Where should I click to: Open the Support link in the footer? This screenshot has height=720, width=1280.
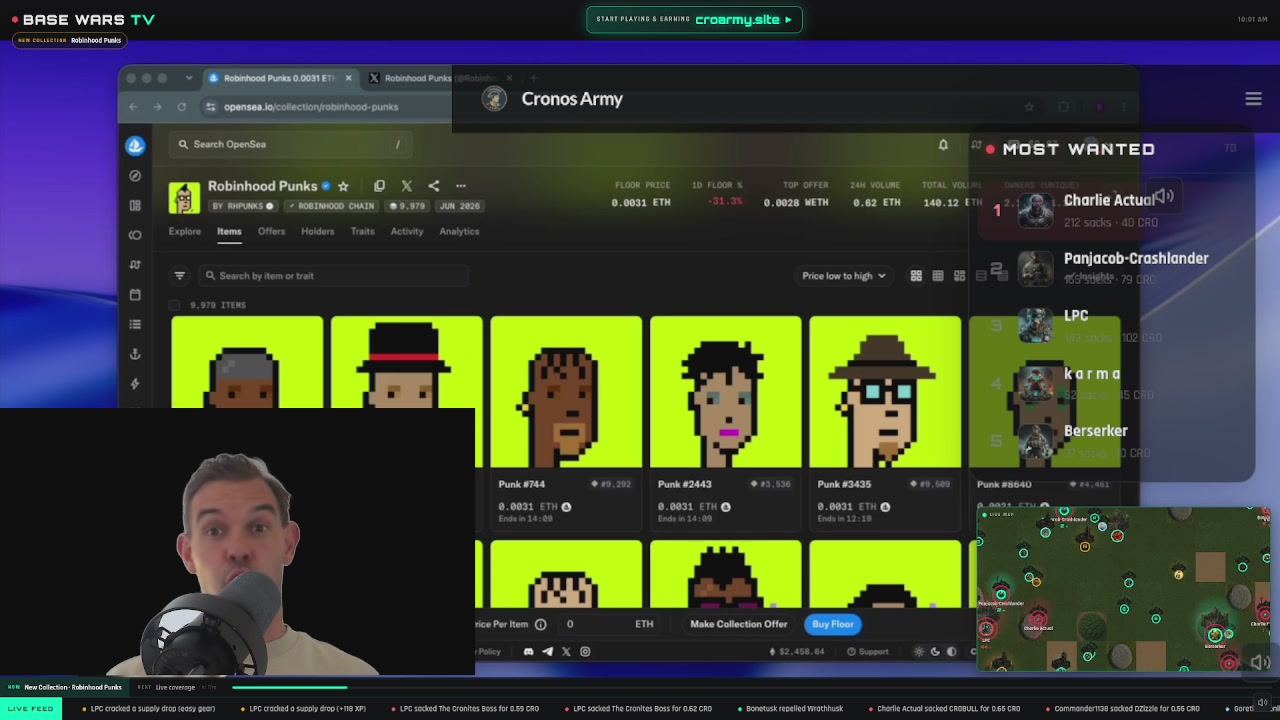click(x=867, y=652)
